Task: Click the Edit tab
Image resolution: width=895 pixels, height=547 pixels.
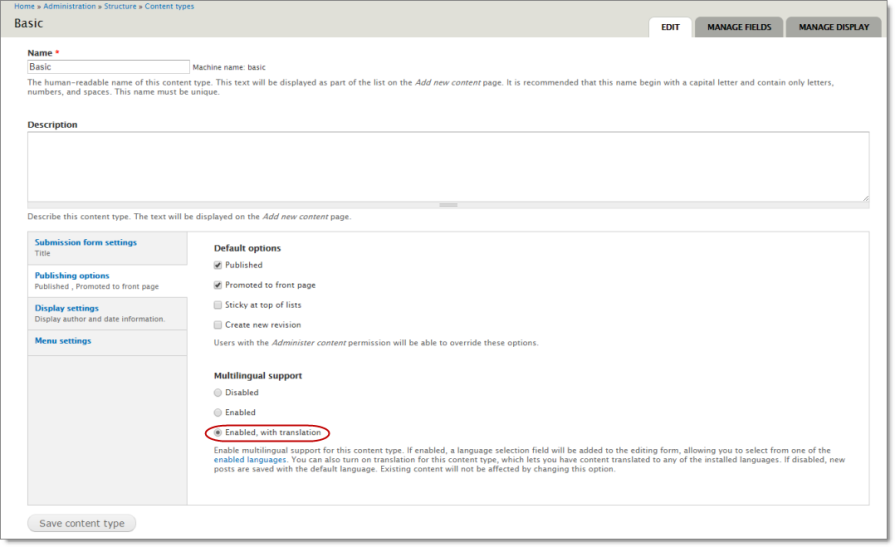Action: (x=670, y=27)
